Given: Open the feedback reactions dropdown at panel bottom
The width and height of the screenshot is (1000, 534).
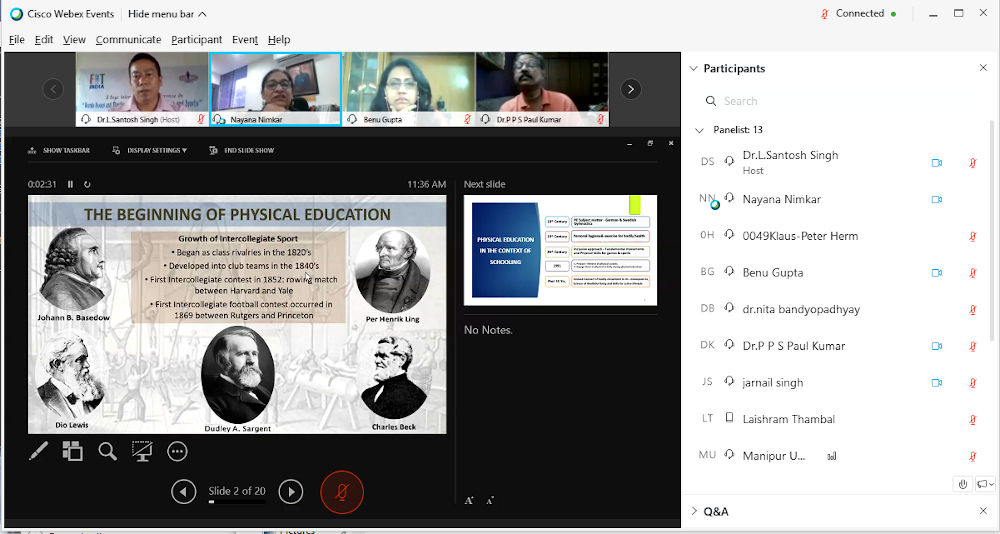Looking at the screenshot, I should tap(985, 484).
